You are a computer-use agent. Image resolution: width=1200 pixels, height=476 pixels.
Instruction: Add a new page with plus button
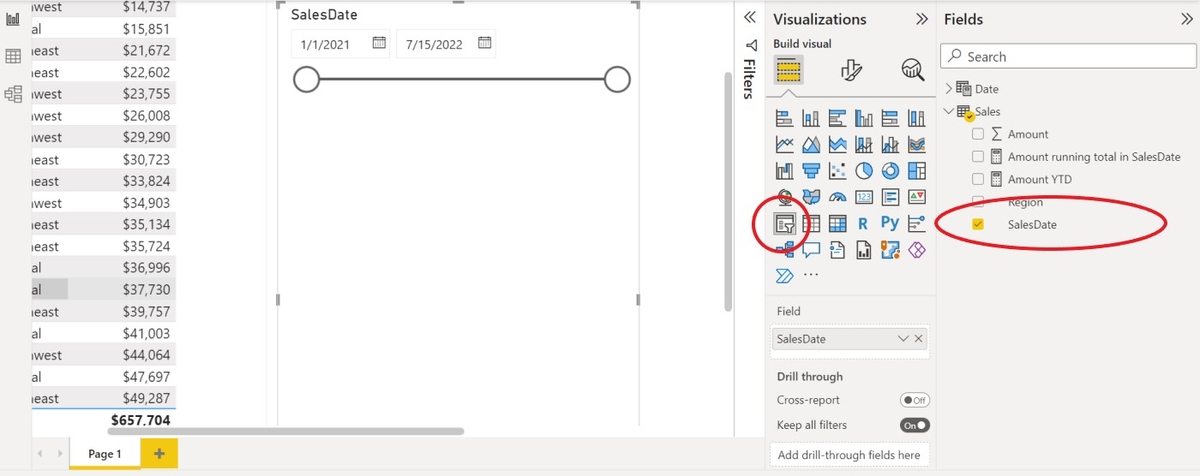[159, 454]
